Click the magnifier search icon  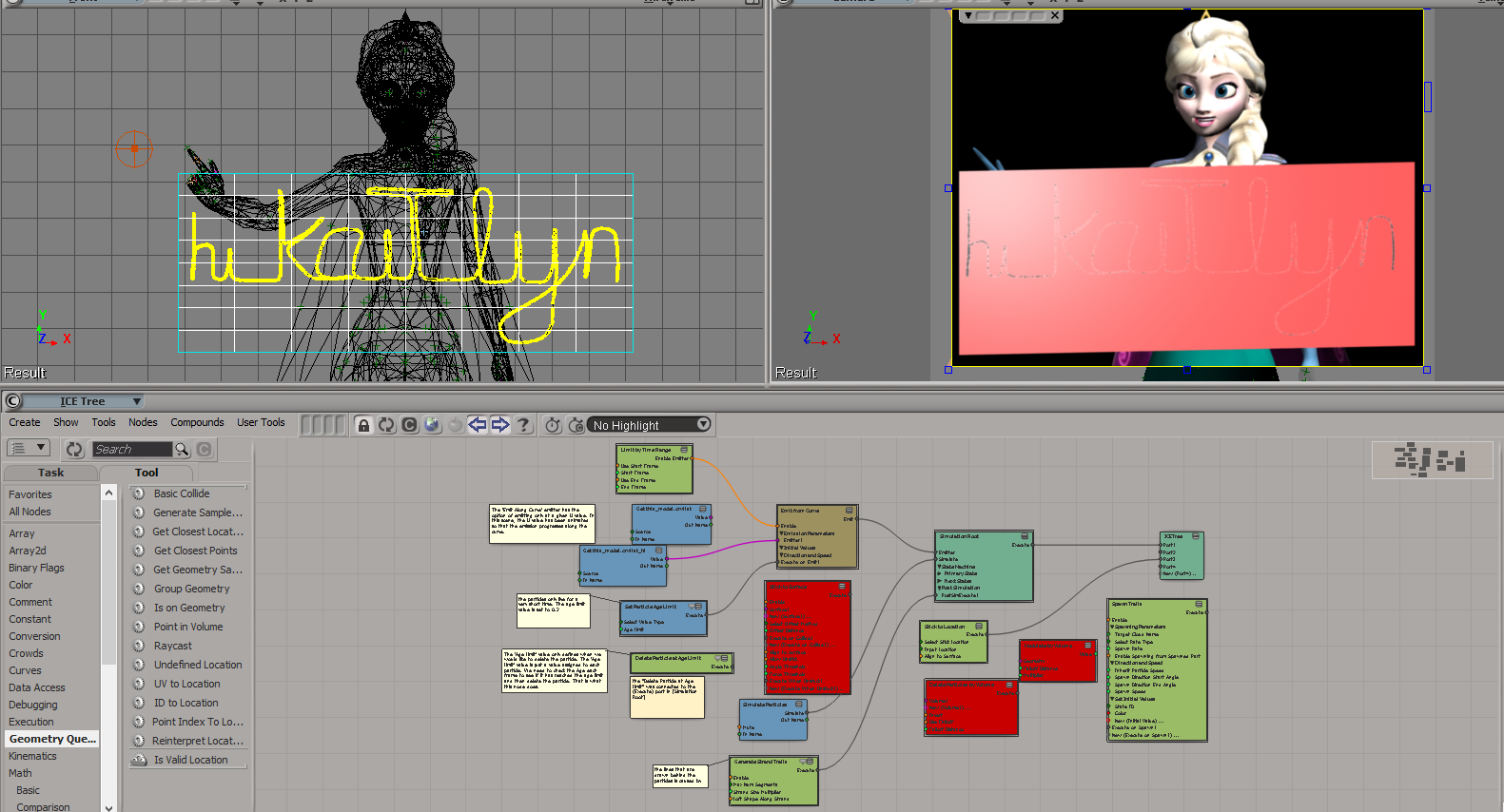pyautogui.click(x=182, y=449)
